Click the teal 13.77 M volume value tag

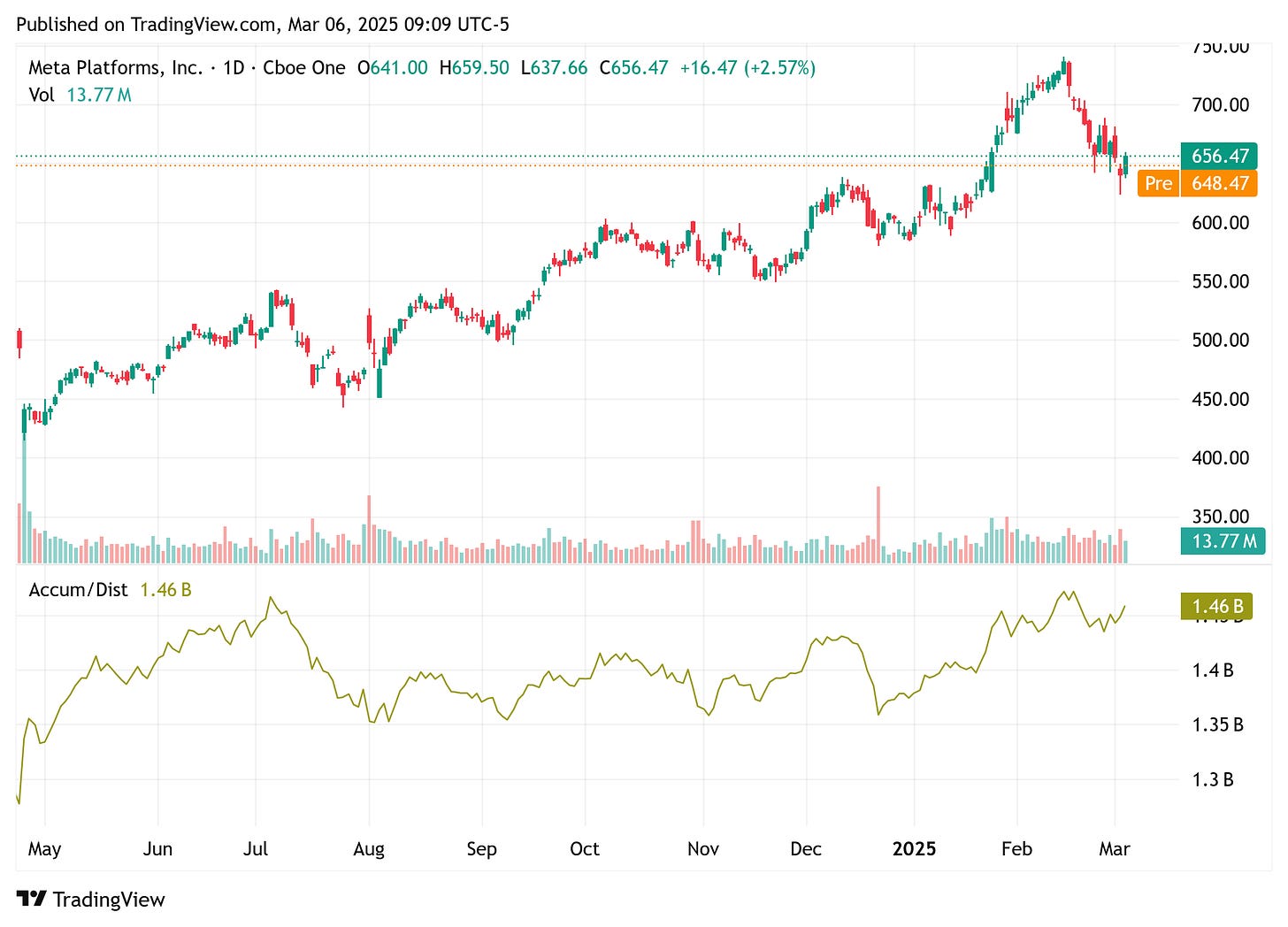pyautogui.click(x=1222, y=540)
